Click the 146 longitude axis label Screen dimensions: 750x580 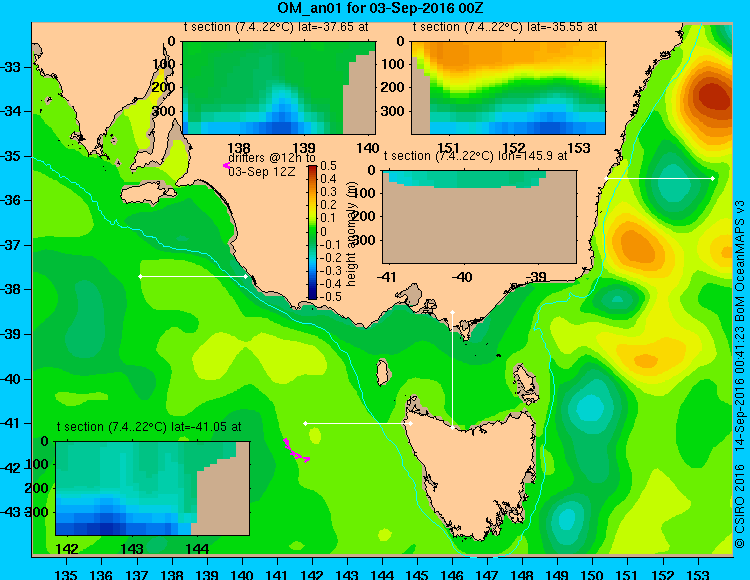452,574
